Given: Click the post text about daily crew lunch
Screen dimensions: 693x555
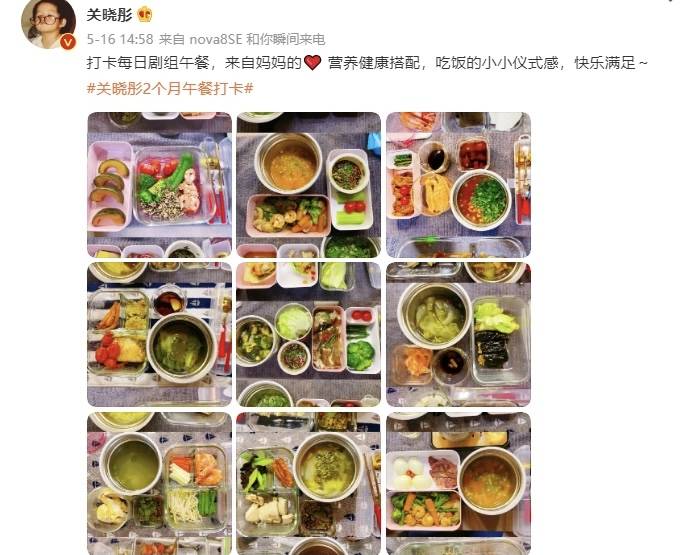Looking at the screenshot, I should 367,63.
